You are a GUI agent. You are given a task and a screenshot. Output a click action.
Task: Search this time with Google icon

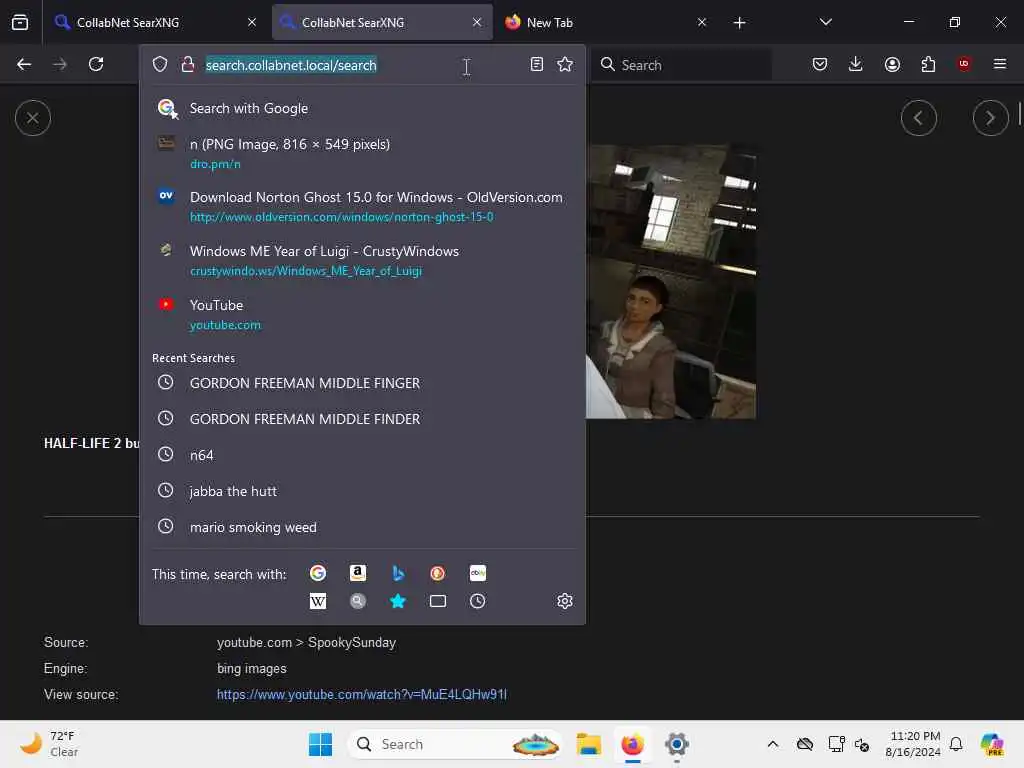[318, 573]
